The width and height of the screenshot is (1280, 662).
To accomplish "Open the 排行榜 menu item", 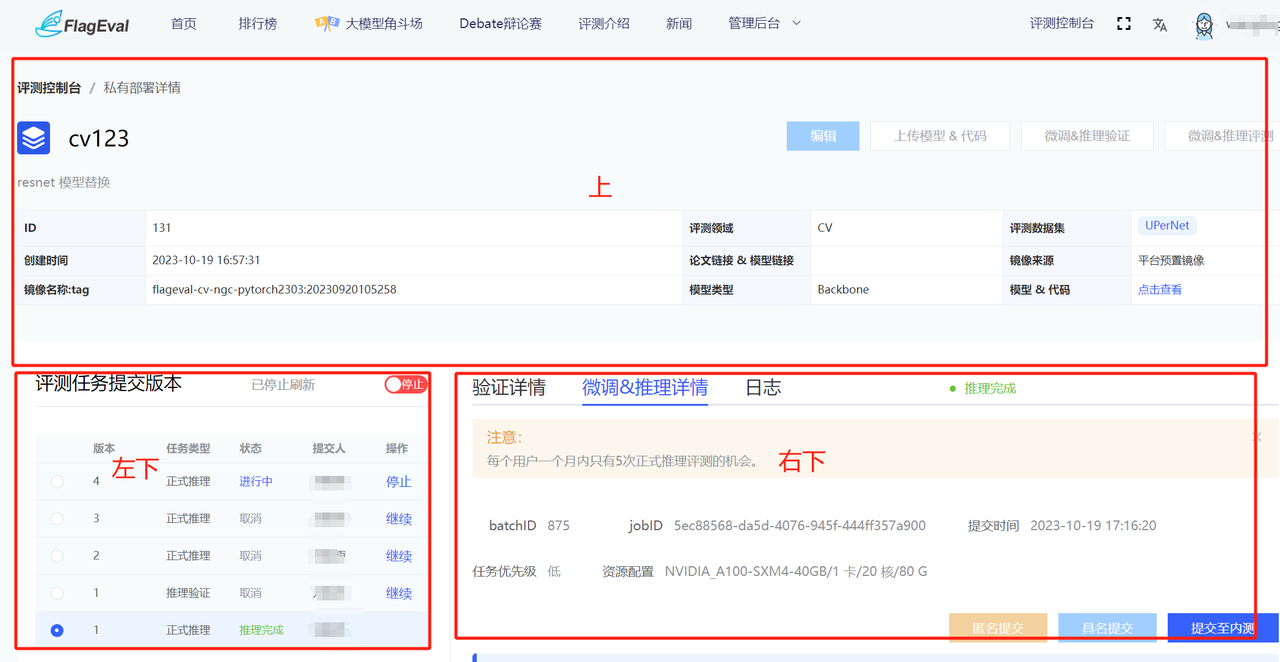I will tap(258, 24).
